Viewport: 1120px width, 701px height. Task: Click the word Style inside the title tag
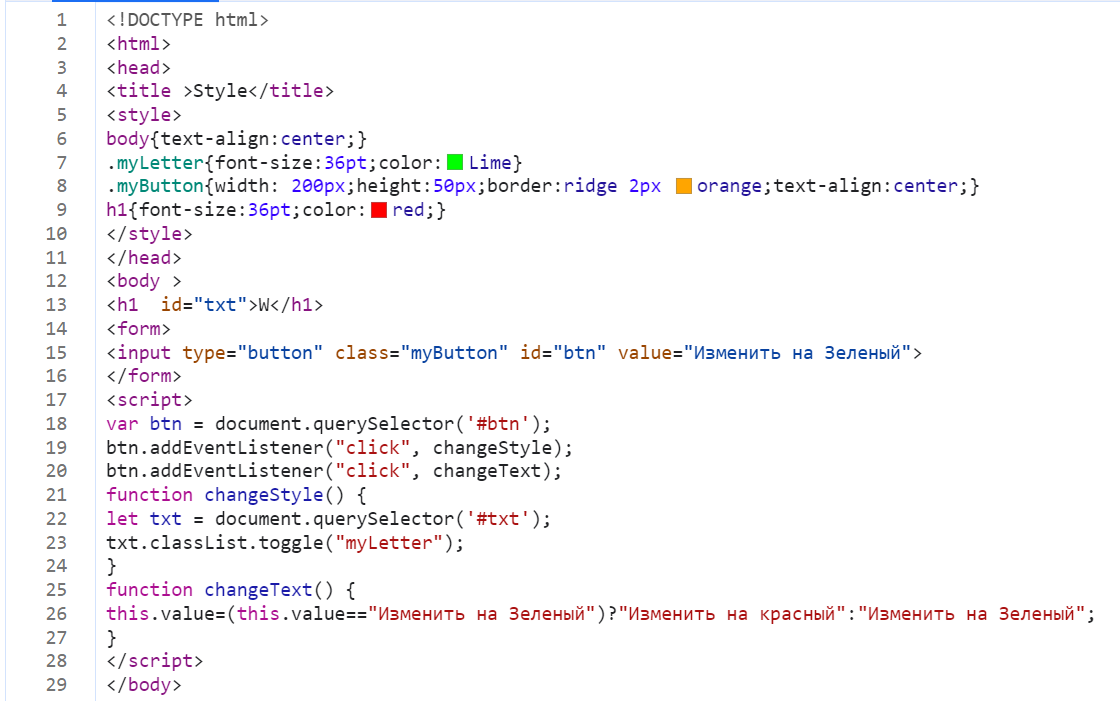coord(219,91)
